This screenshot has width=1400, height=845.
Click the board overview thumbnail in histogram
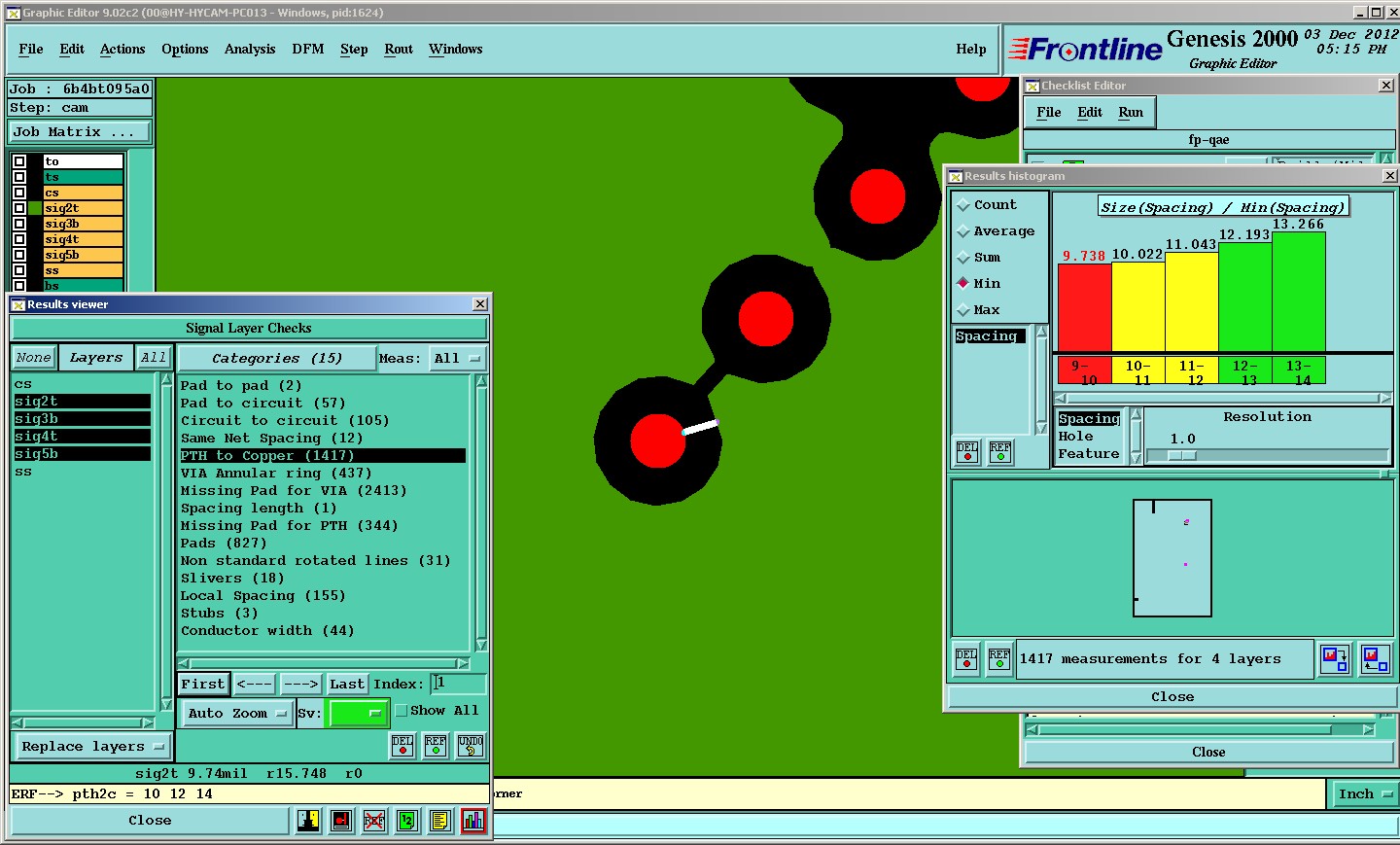pyautogui.click(x=1172, y=558)
